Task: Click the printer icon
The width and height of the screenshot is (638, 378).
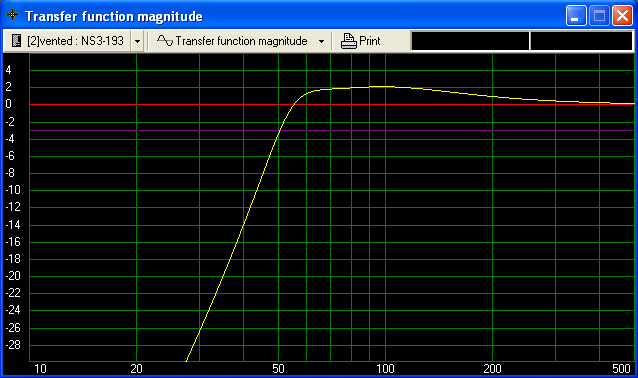Action: click(x=348, y=41)
